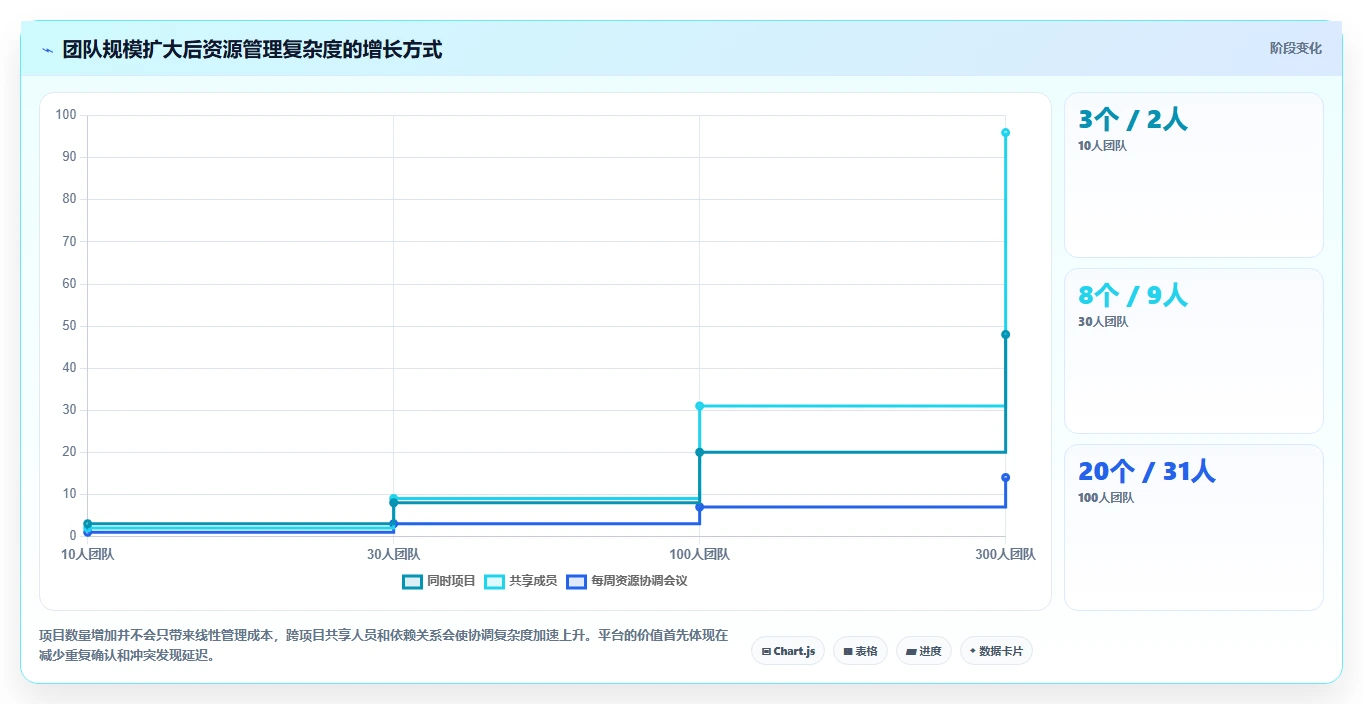
Task: Click the y-axis value 0
Action: 73,536
